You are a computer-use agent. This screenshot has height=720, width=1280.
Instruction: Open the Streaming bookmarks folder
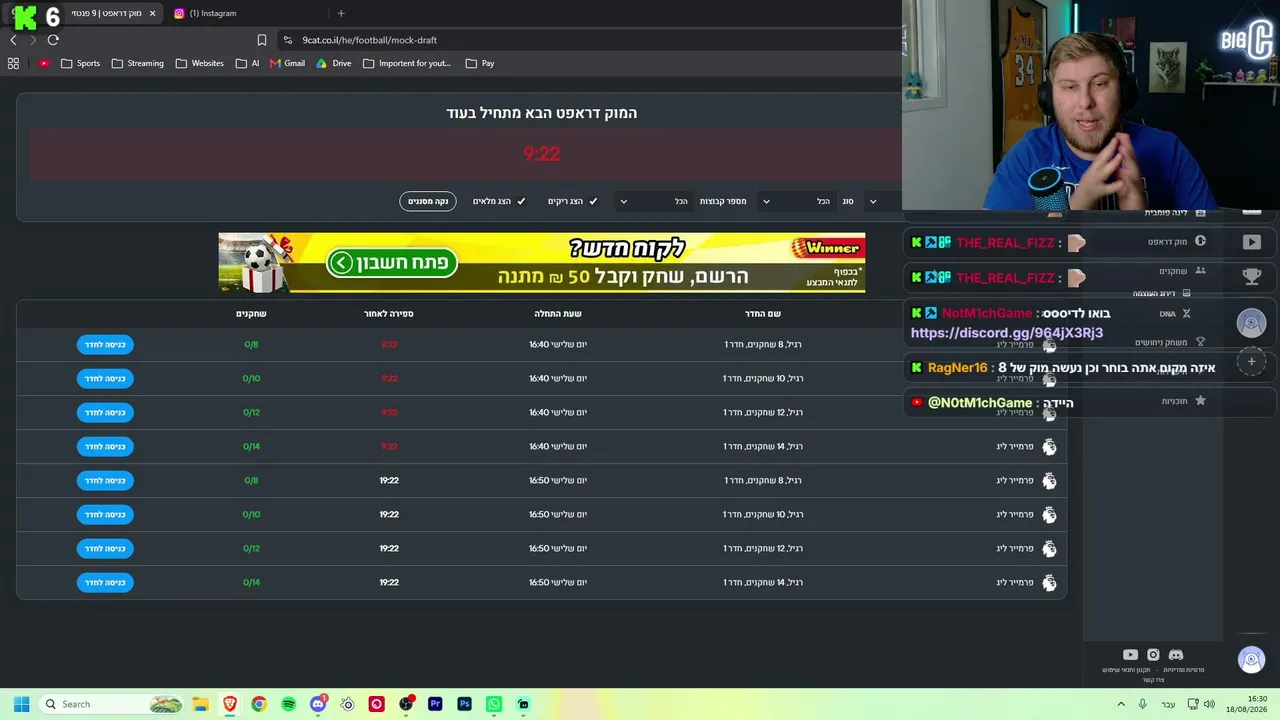pyautogui.click(x=137, y=63)
